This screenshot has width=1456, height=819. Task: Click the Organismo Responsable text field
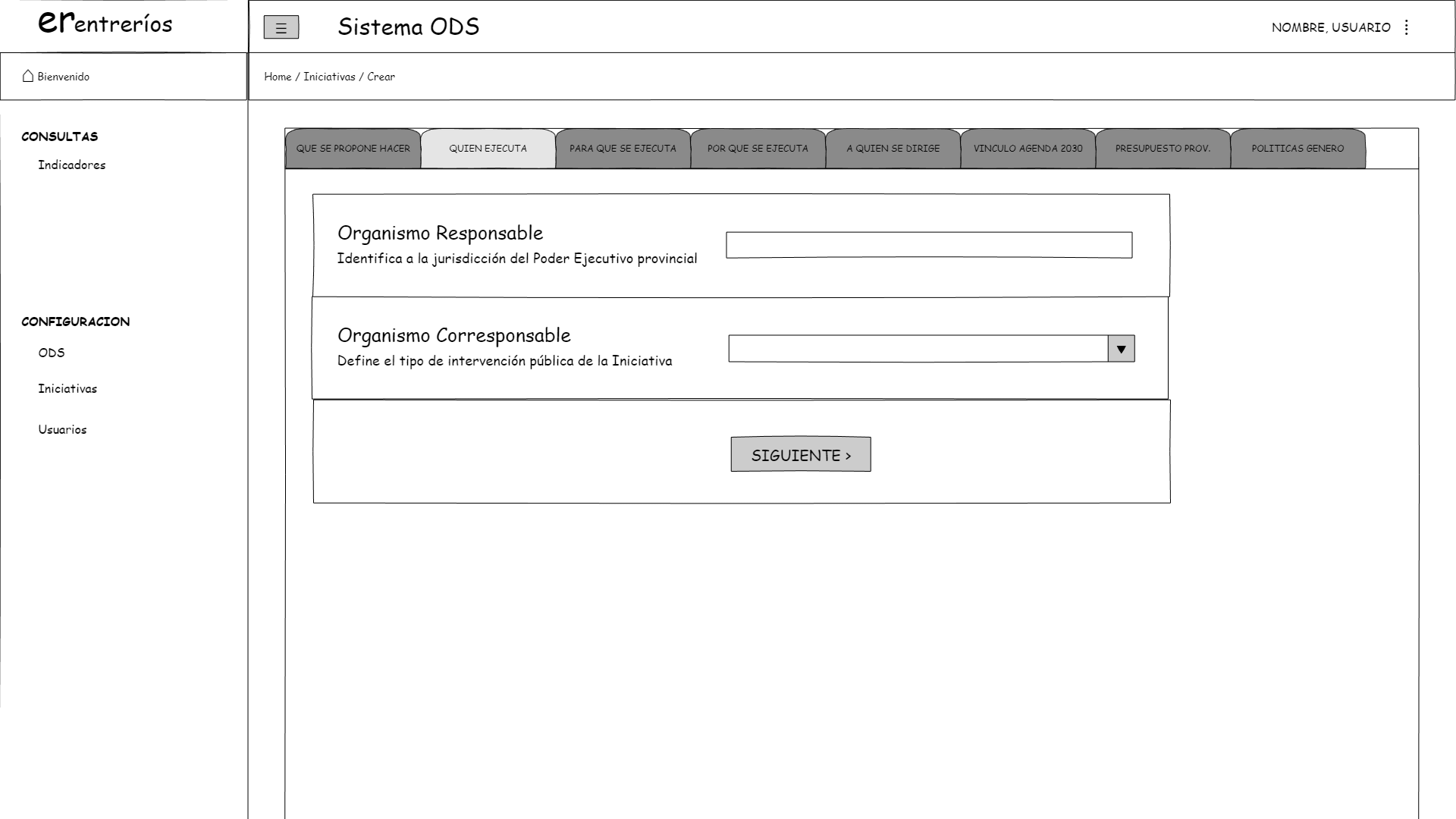coord(929,245)
